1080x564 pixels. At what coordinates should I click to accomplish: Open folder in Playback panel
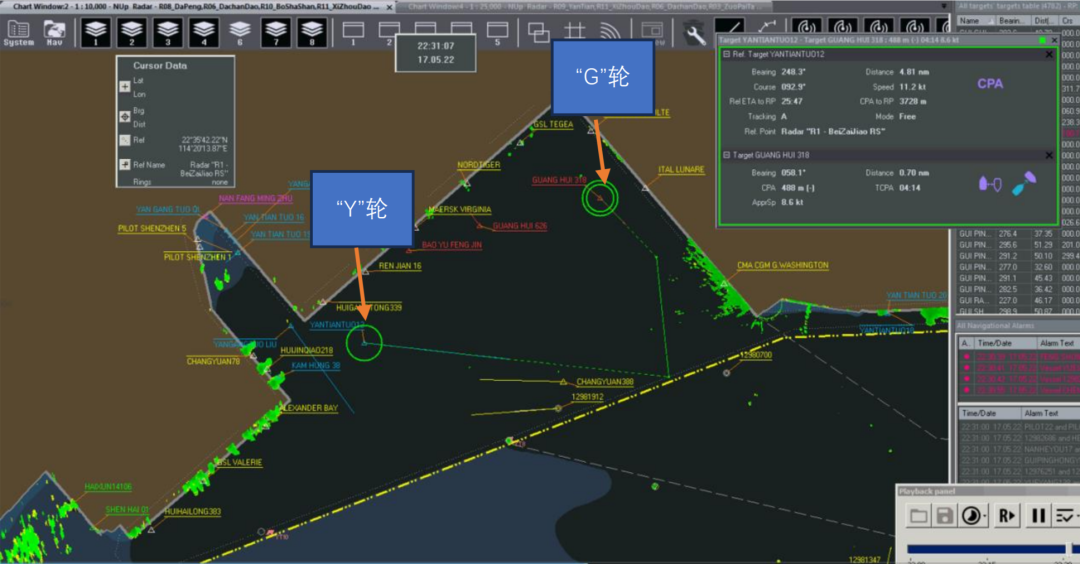pyautogui.click(x=918, y=516)
